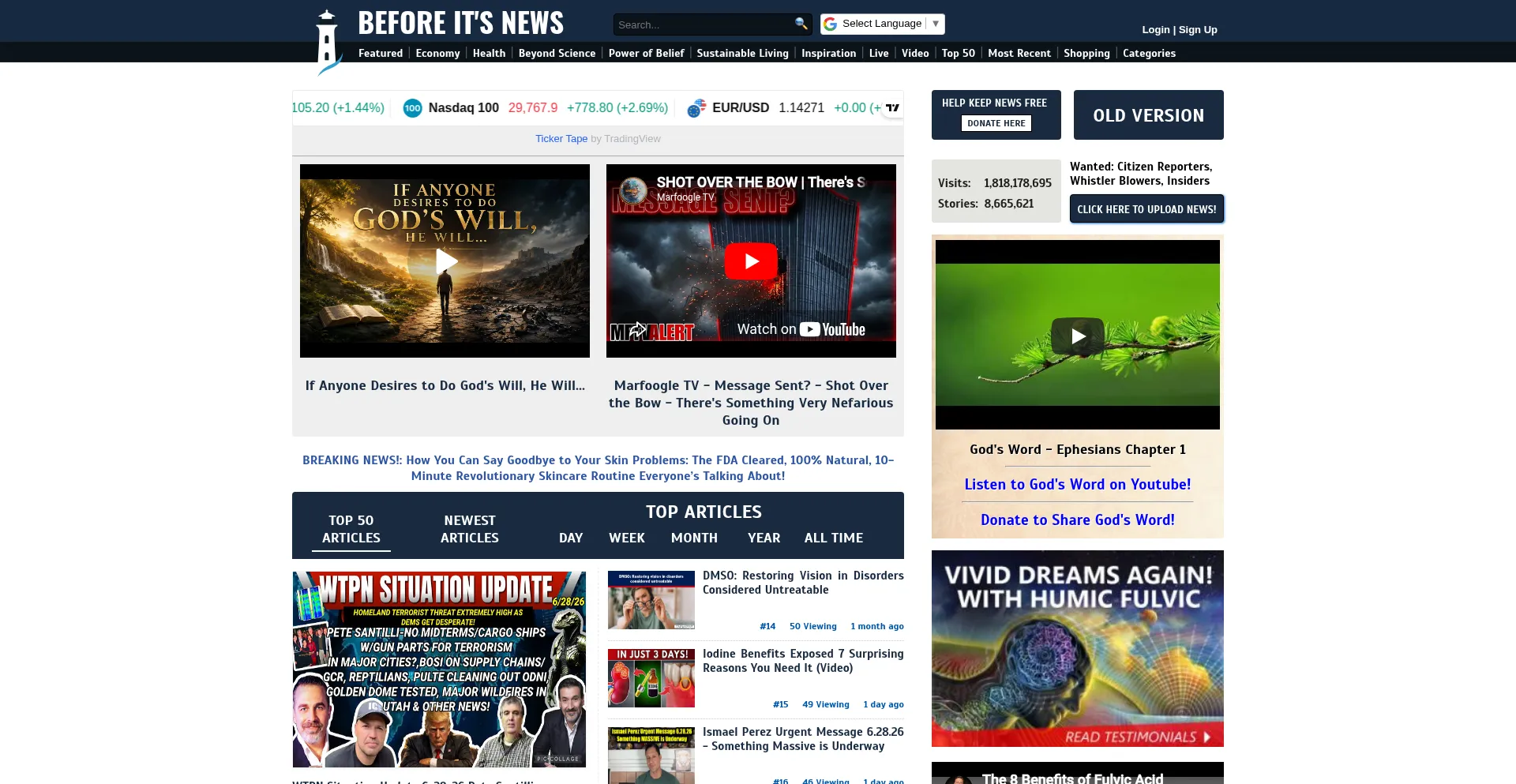Click the Marfoogle TV channel avatar

633,189
